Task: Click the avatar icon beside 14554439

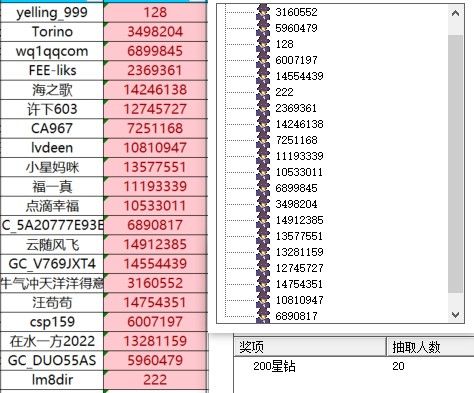Action: [263, 76]
